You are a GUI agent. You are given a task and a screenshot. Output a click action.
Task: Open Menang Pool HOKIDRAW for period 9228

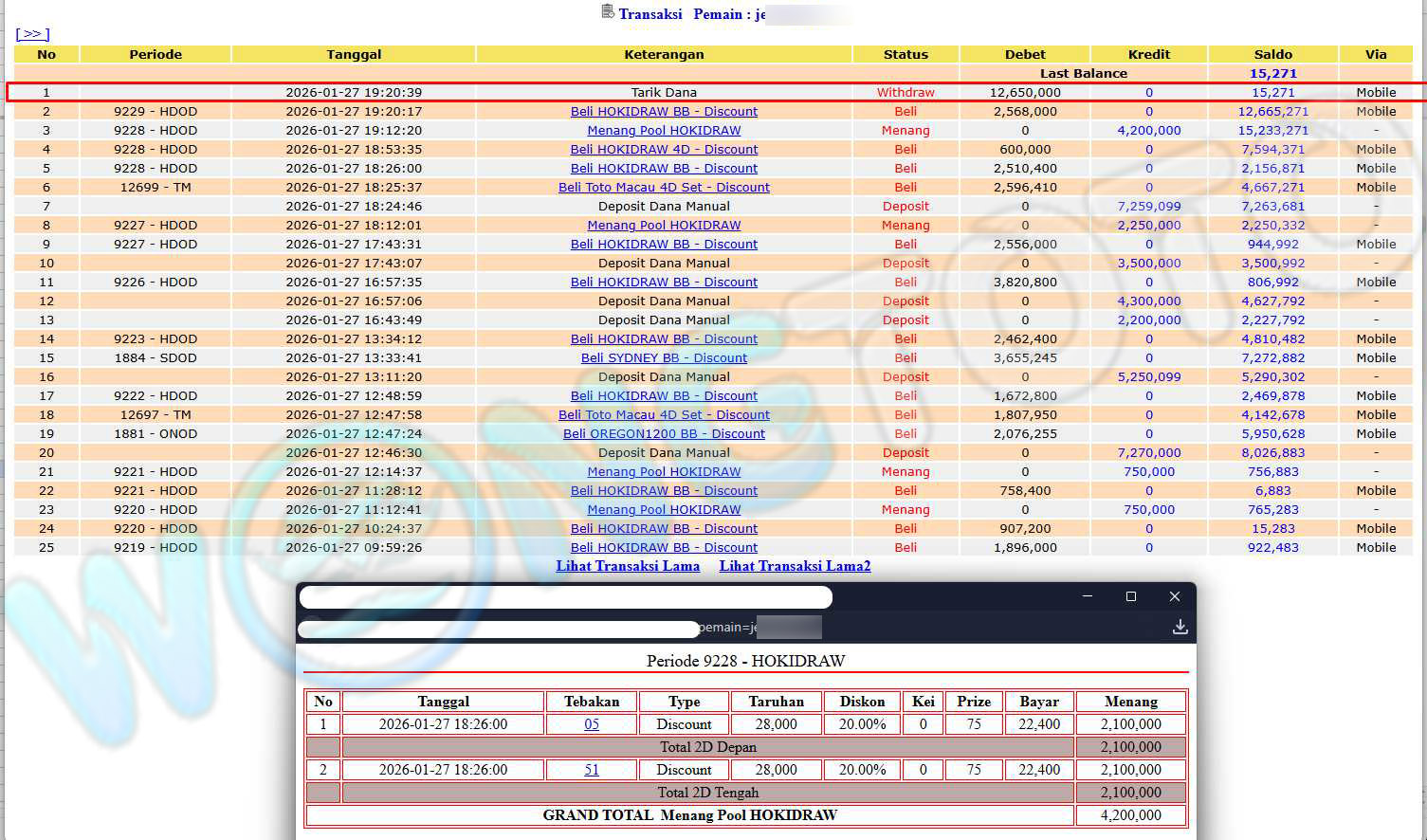tap(664, 130)
